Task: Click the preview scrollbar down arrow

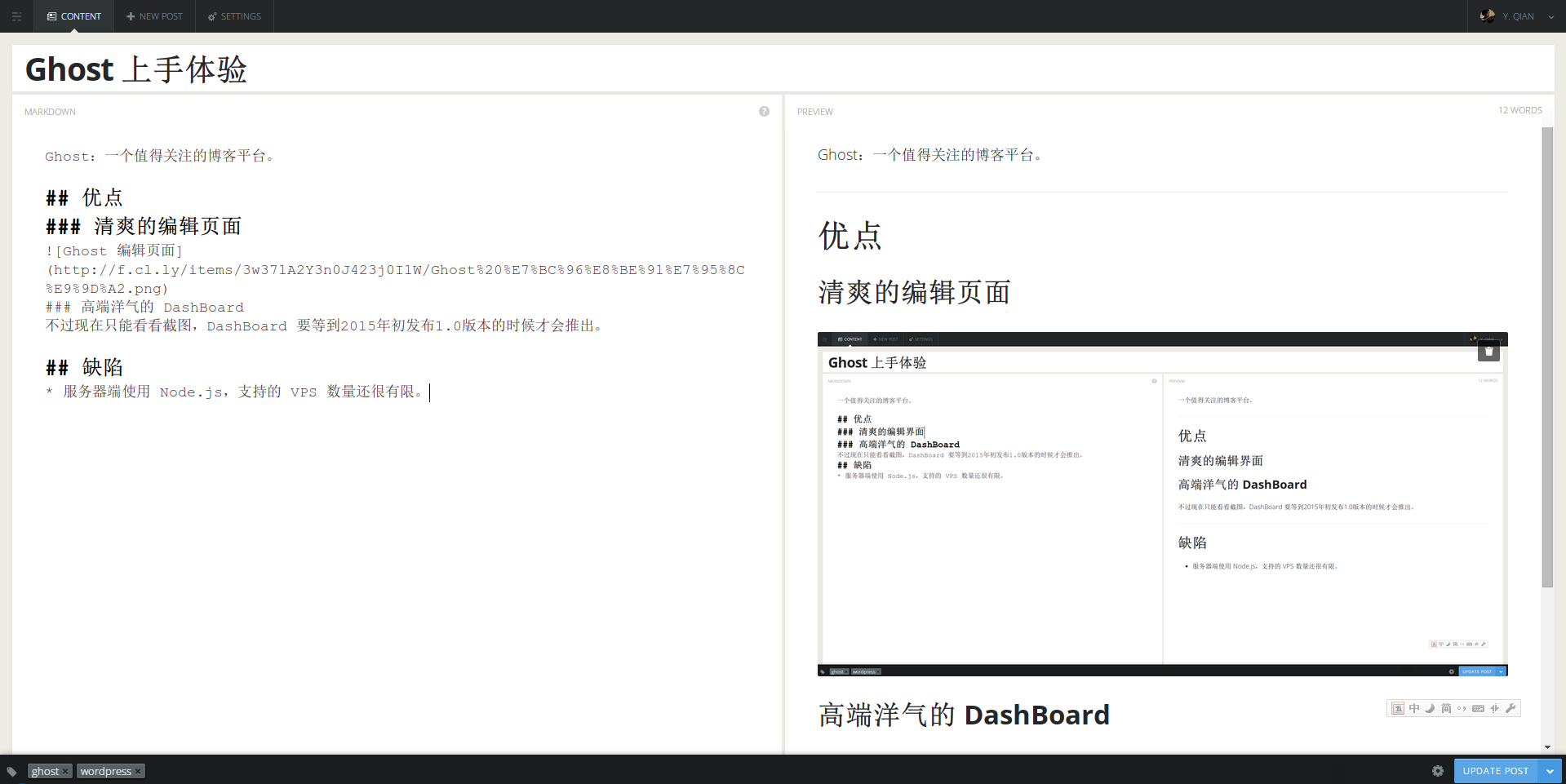Action: coord(1547,746)
